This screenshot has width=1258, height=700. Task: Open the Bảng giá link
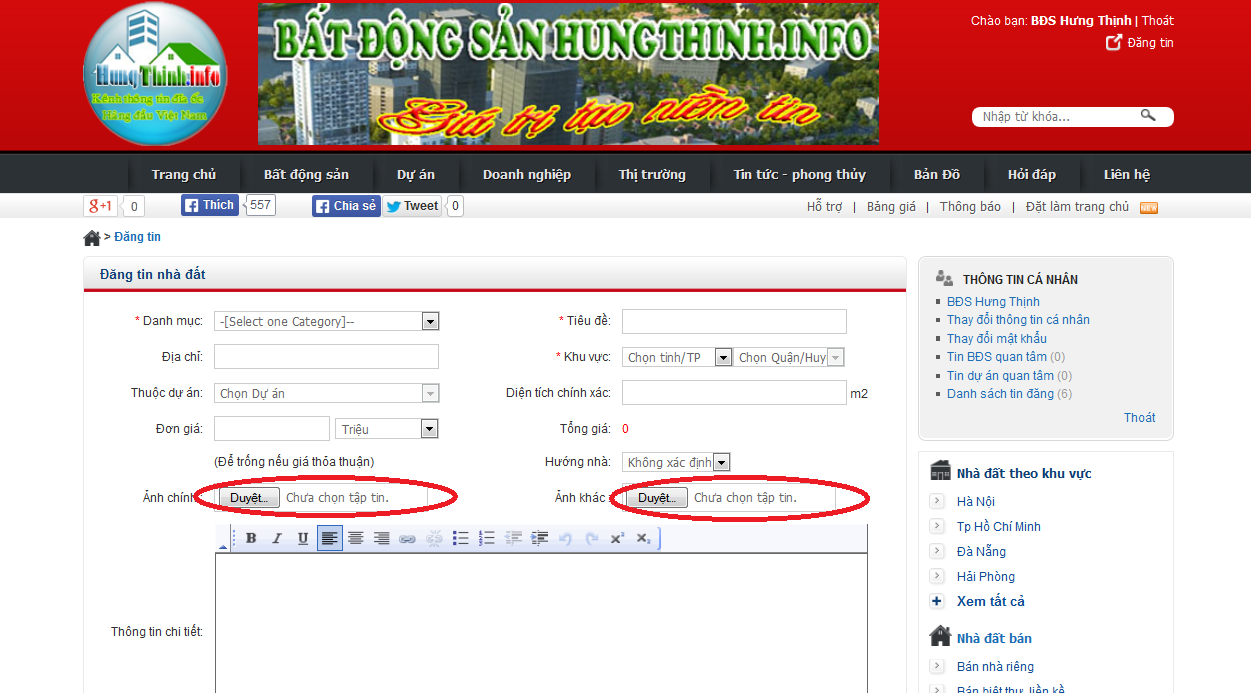click(x=891, y=206)
